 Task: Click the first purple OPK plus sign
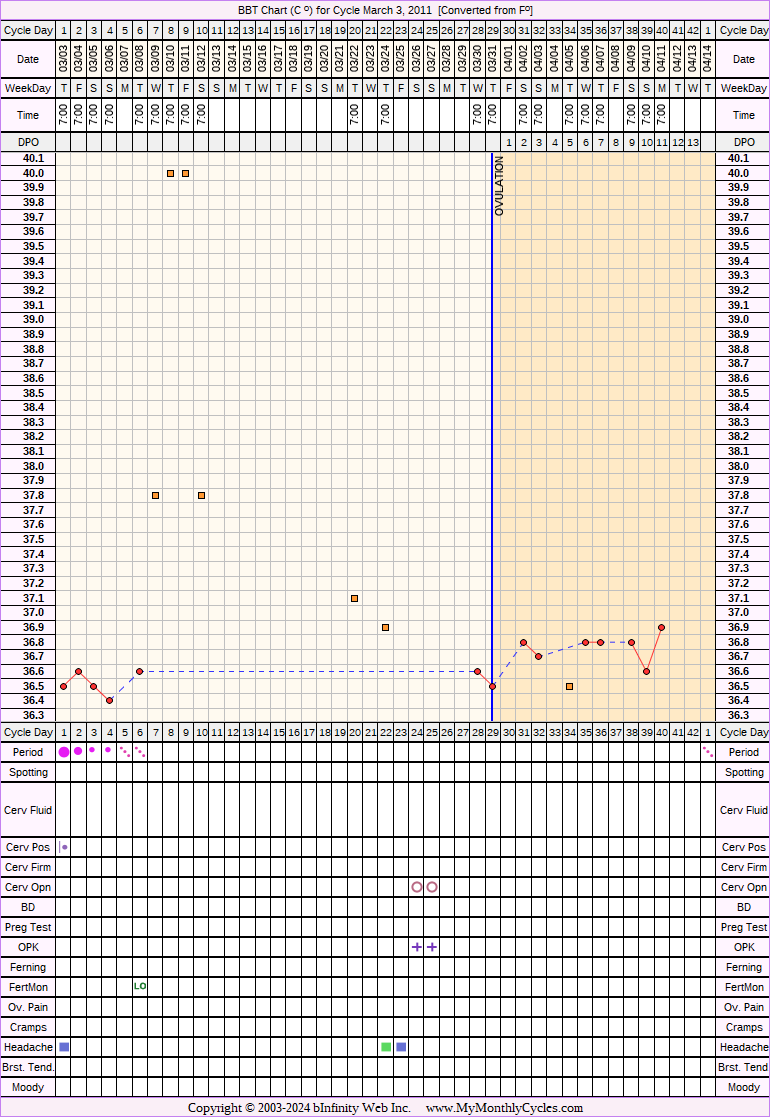417,947
